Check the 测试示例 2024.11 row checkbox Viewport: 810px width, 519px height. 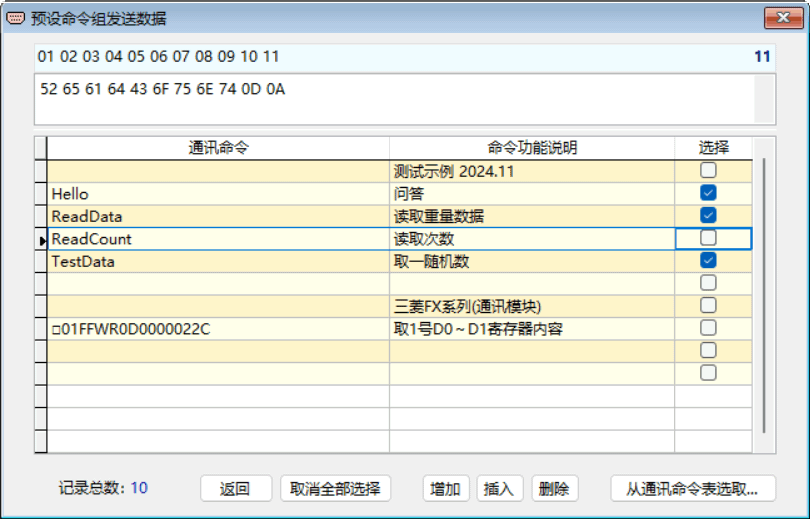pyautogui.click(x=708, y=170)
